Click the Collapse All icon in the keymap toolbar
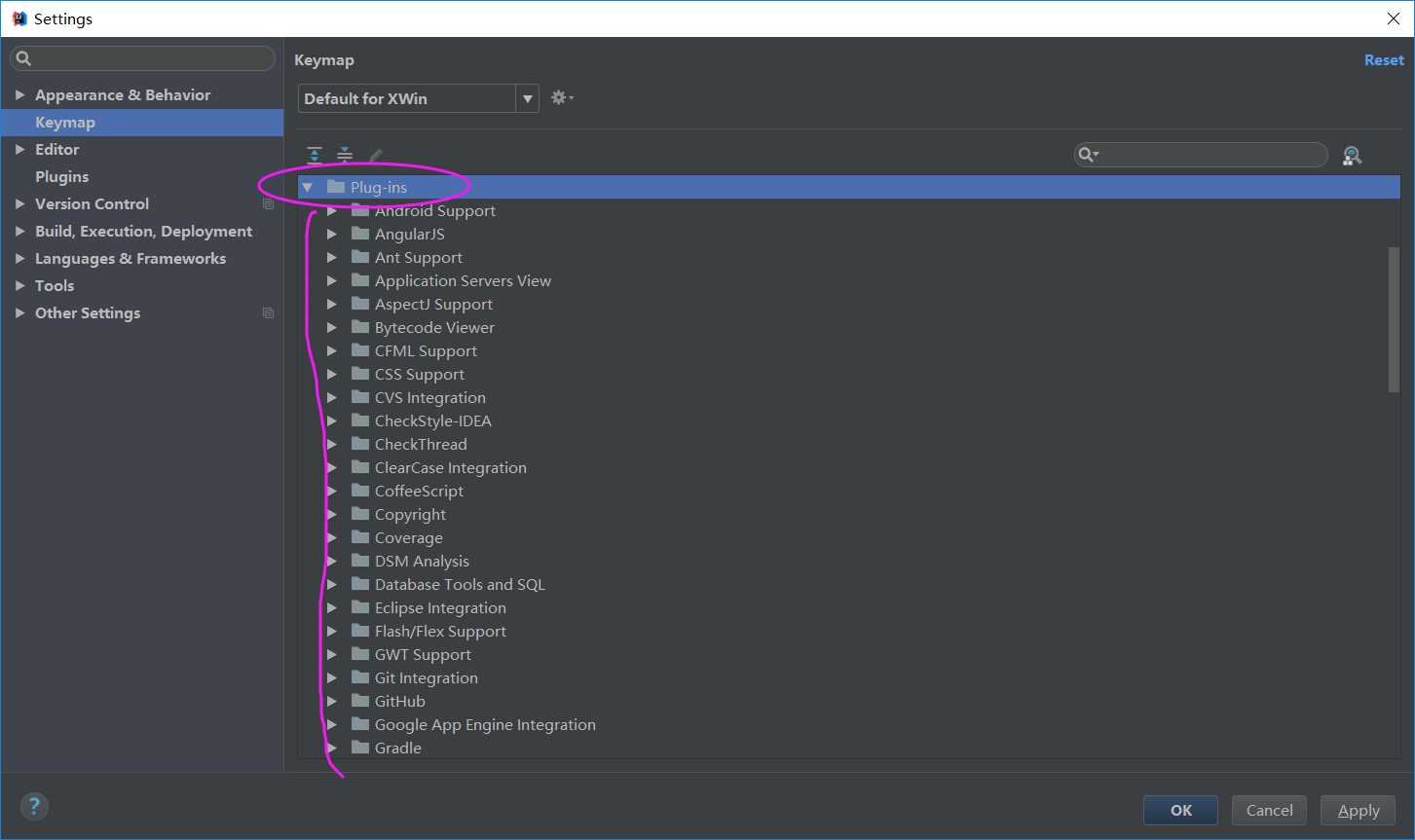This screenshot has width=1415, height=840. click(x=345, y=155)
